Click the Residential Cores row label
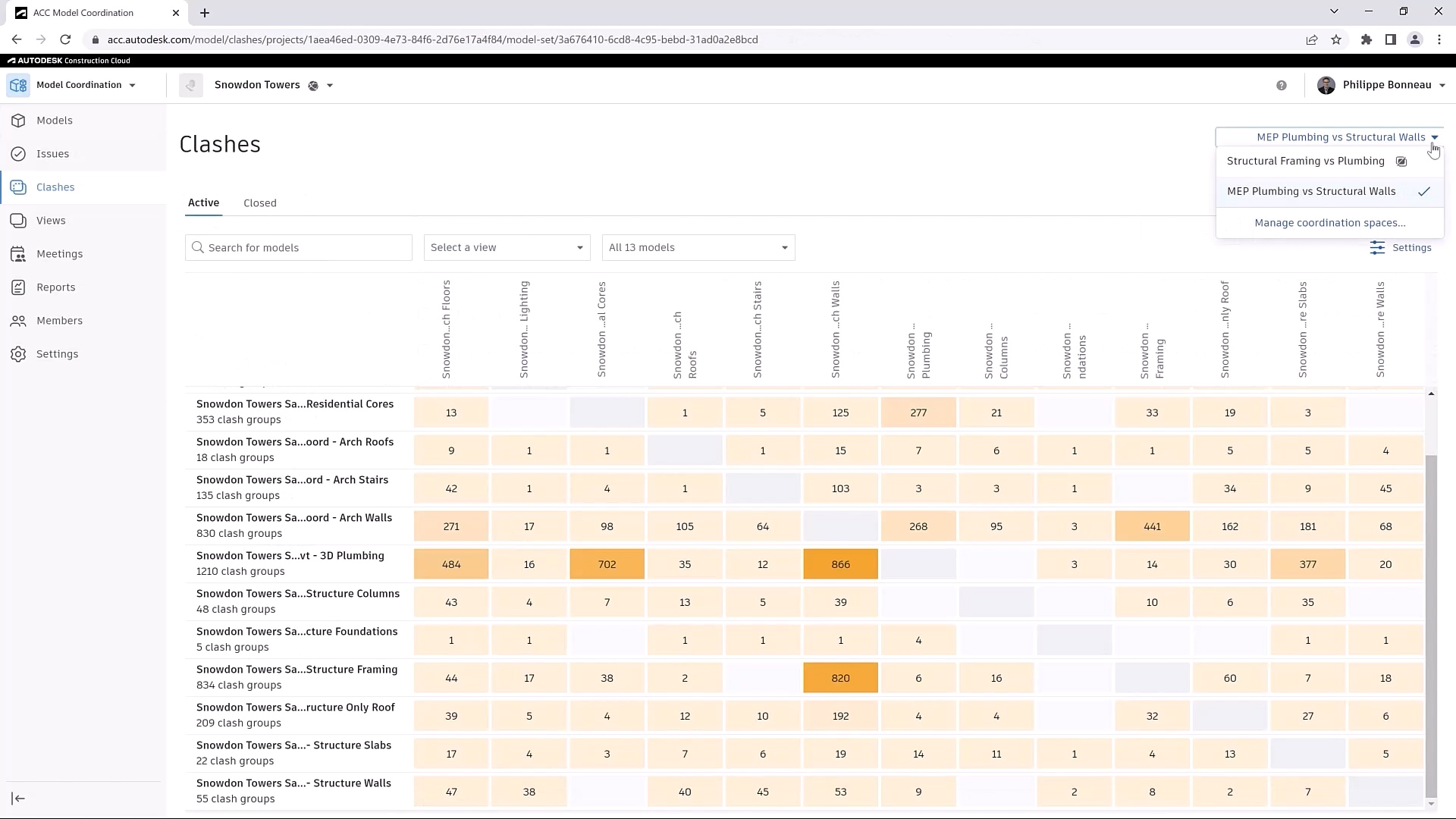The image size is (1456, 819). point(294,404)
